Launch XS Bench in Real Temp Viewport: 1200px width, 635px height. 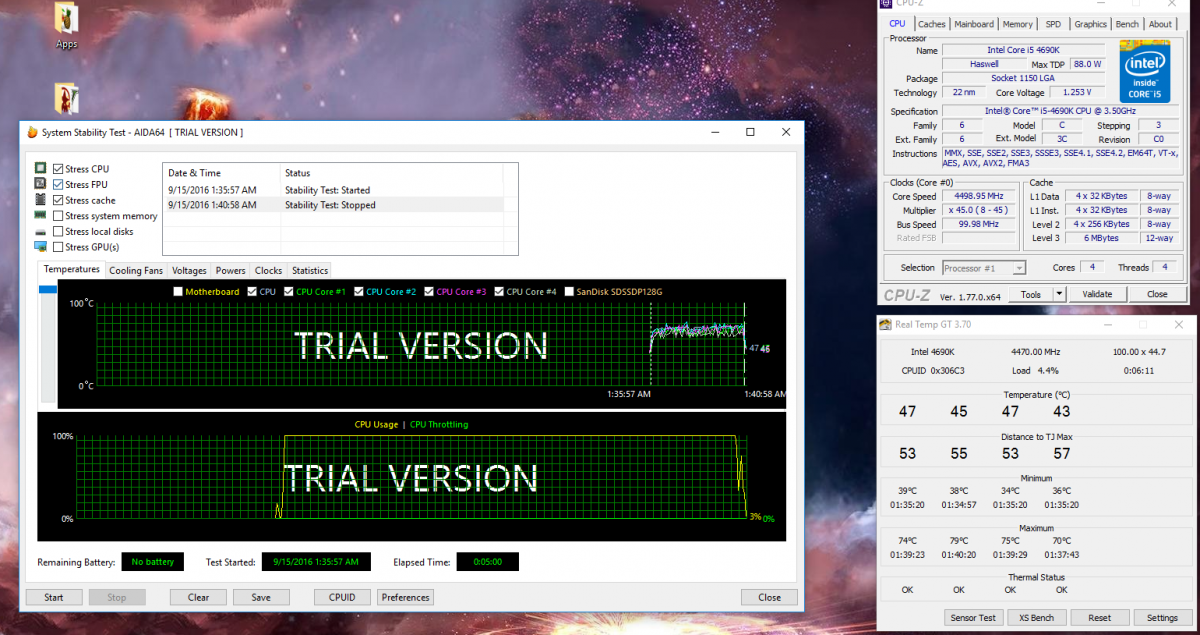coord(1037,617)
